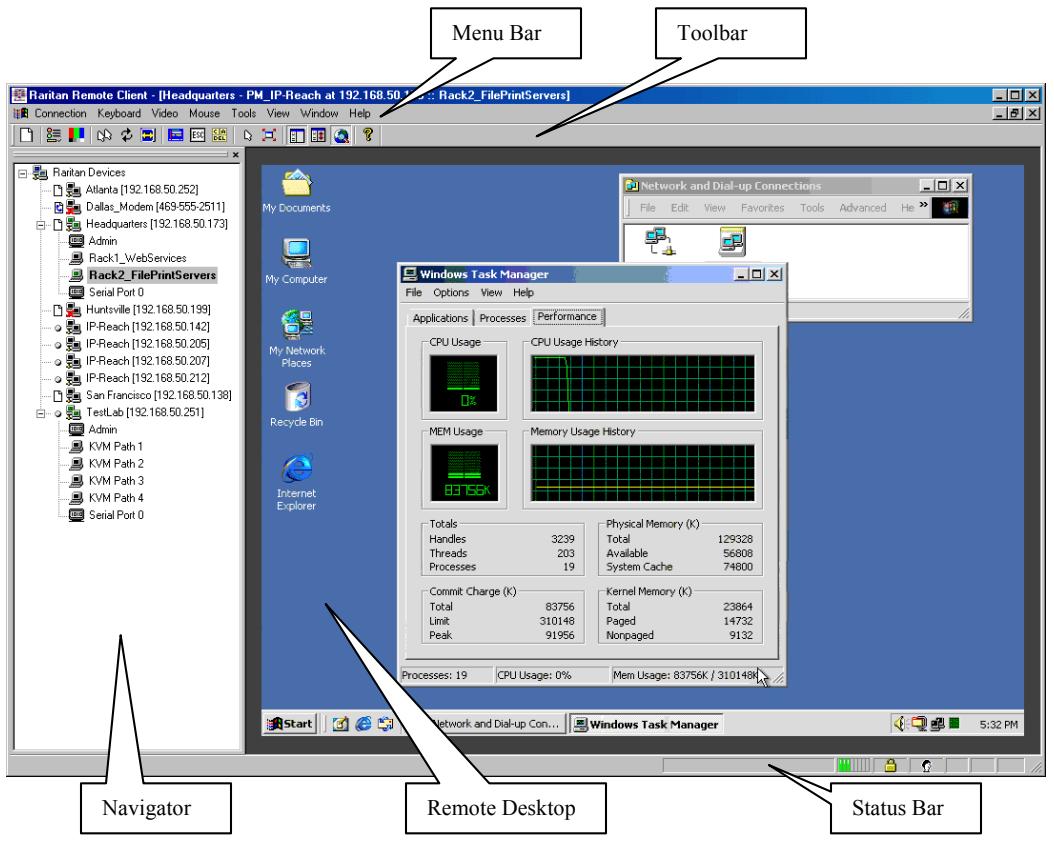
Task: Click My Computer desktop icon
Action: [x=296, y=262]
